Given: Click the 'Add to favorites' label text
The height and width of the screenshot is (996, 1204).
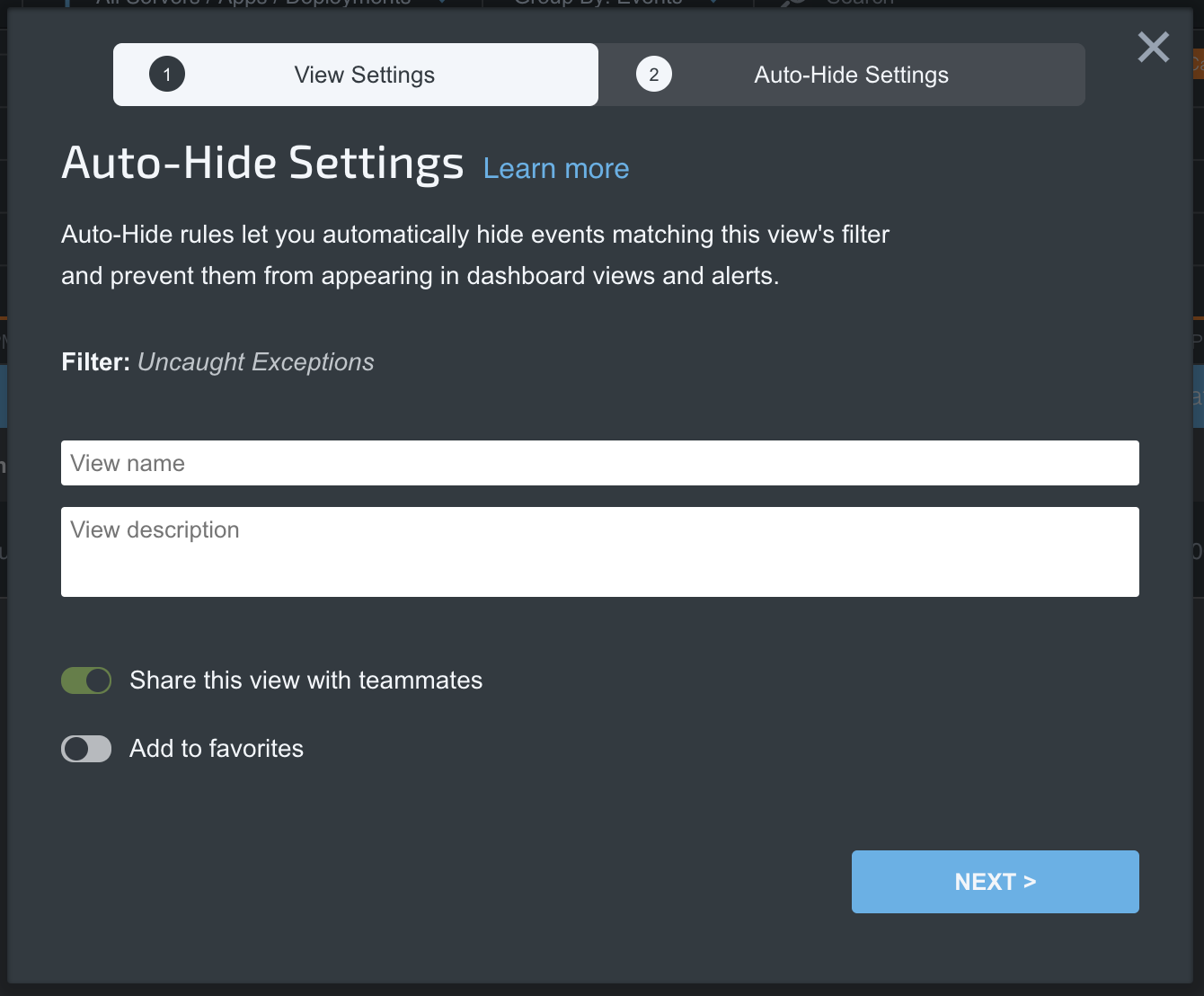Looking at the screenshot, I should pos(217,749).
